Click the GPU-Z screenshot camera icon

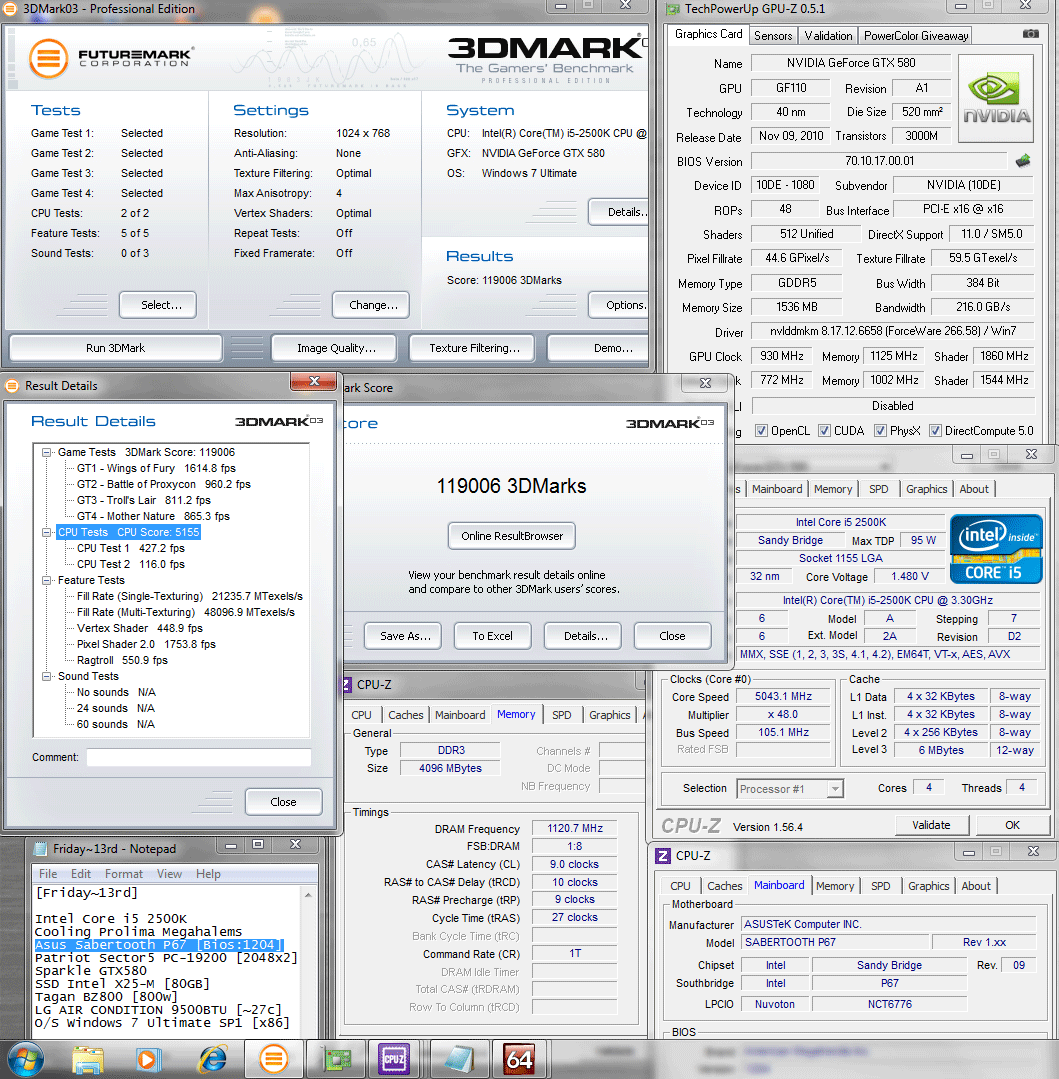click(x=1030, y=34)
